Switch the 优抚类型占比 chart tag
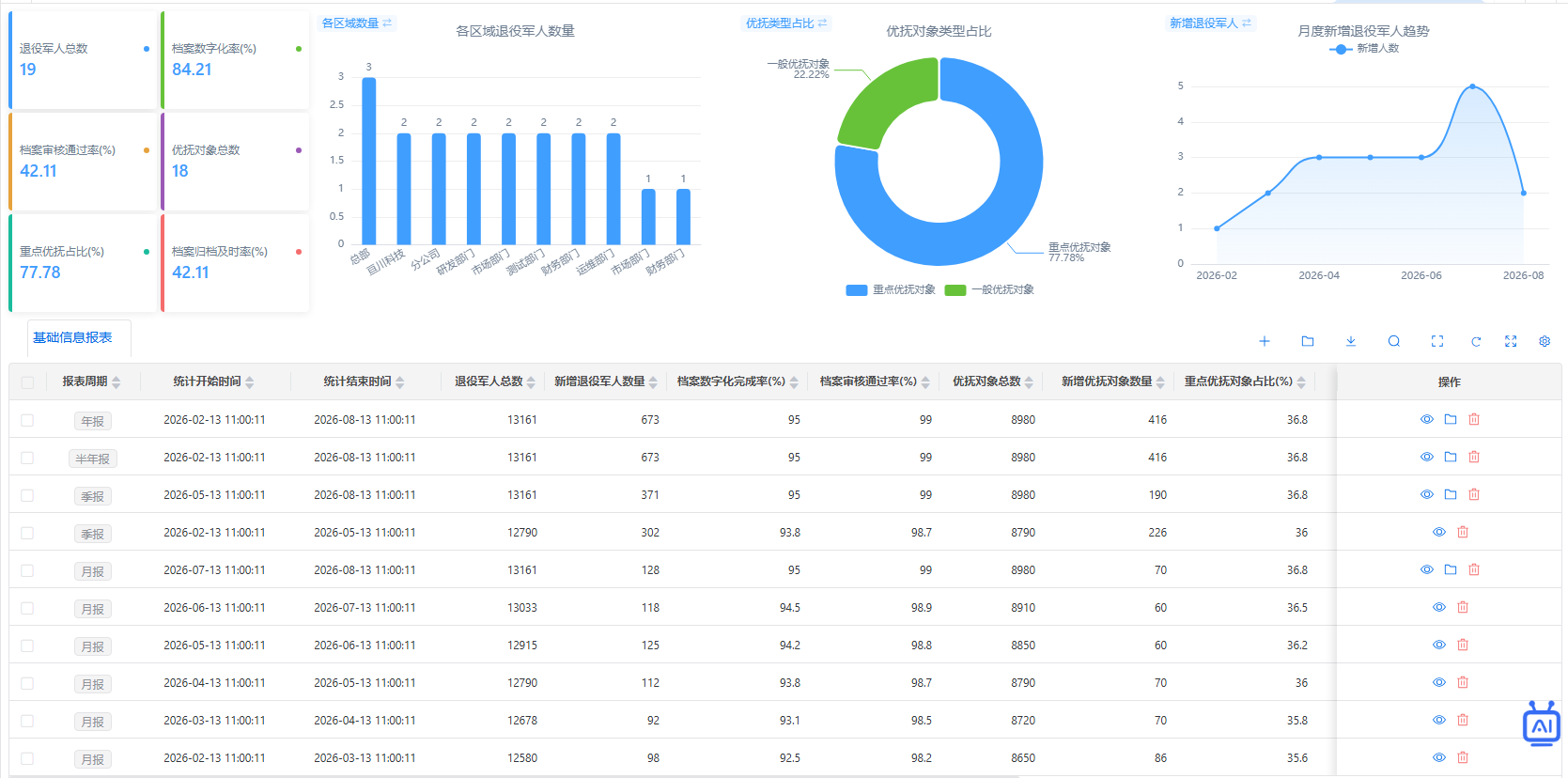 (786, 23)
